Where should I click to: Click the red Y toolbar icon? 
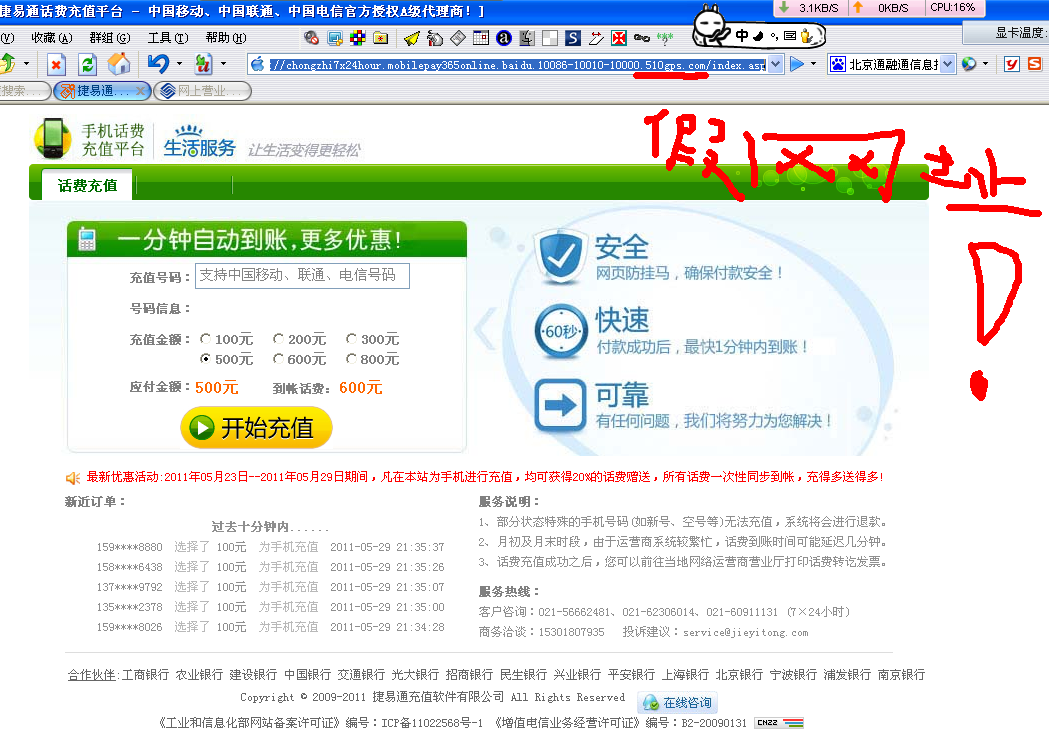[x=1012, y=64]
